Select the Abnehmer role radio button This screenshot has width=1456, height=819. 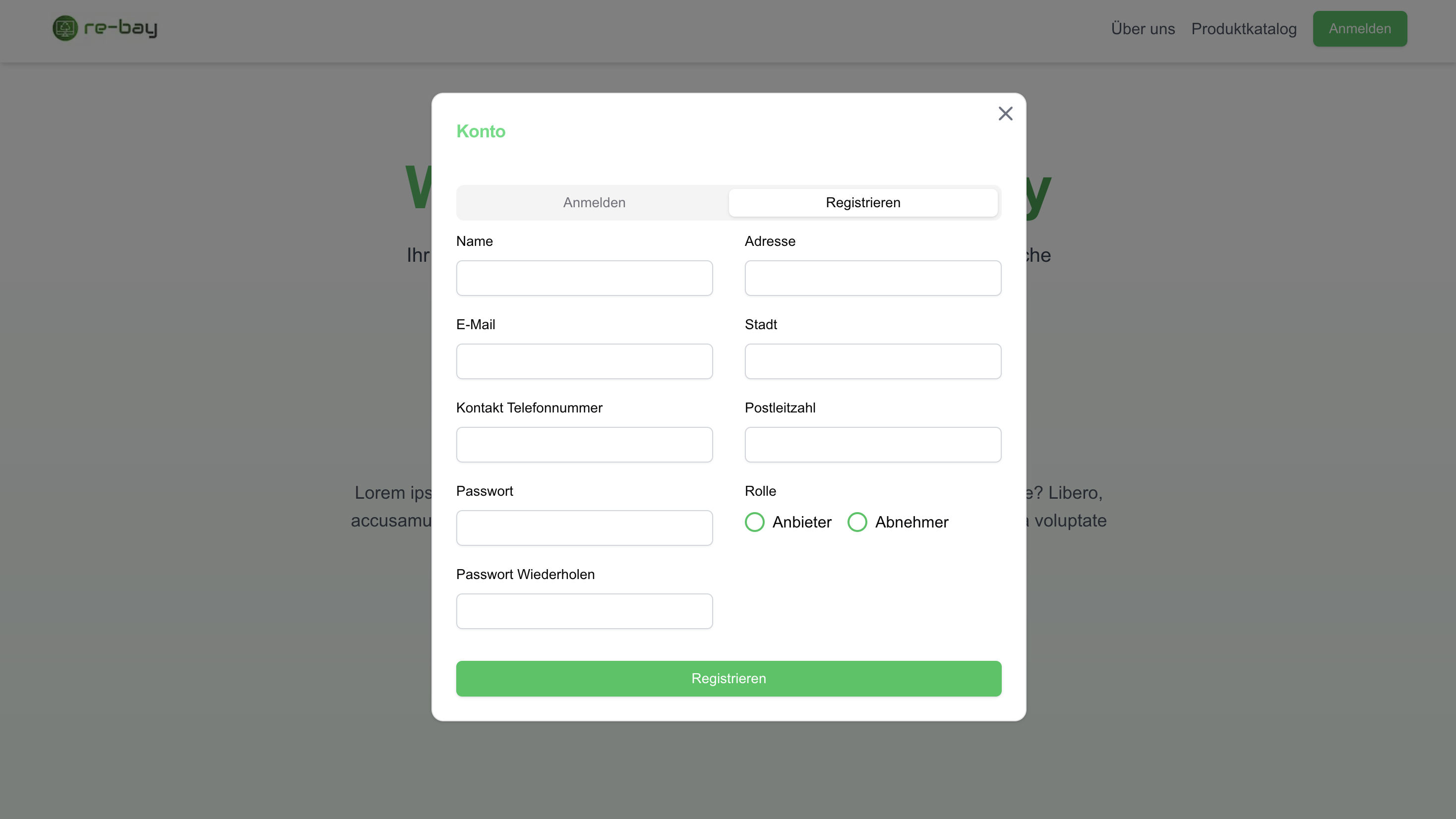(857, 522)
